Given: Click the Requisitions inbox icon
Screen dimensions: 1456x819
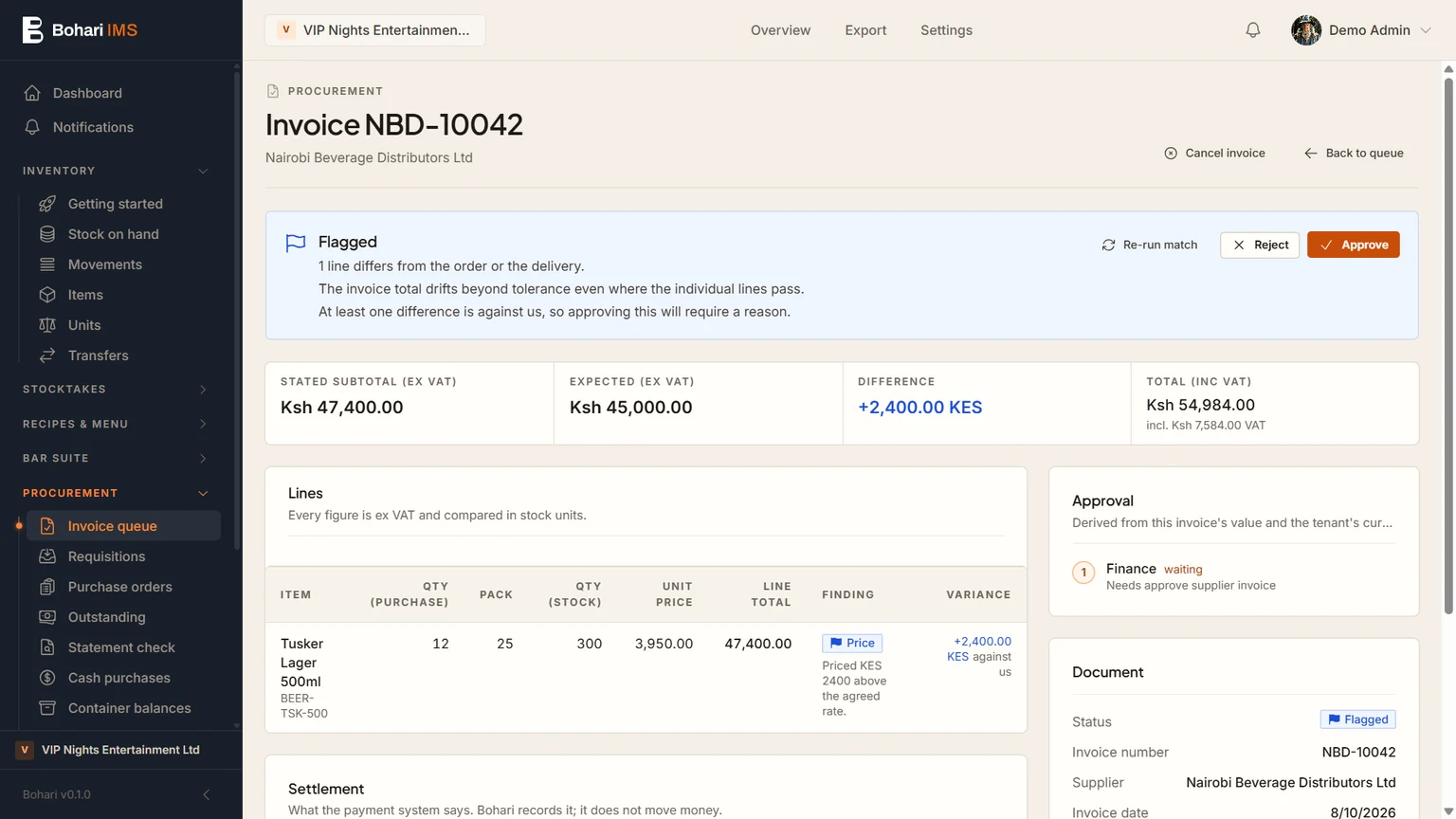Looking at the screenshot, I should click(47, 556).
